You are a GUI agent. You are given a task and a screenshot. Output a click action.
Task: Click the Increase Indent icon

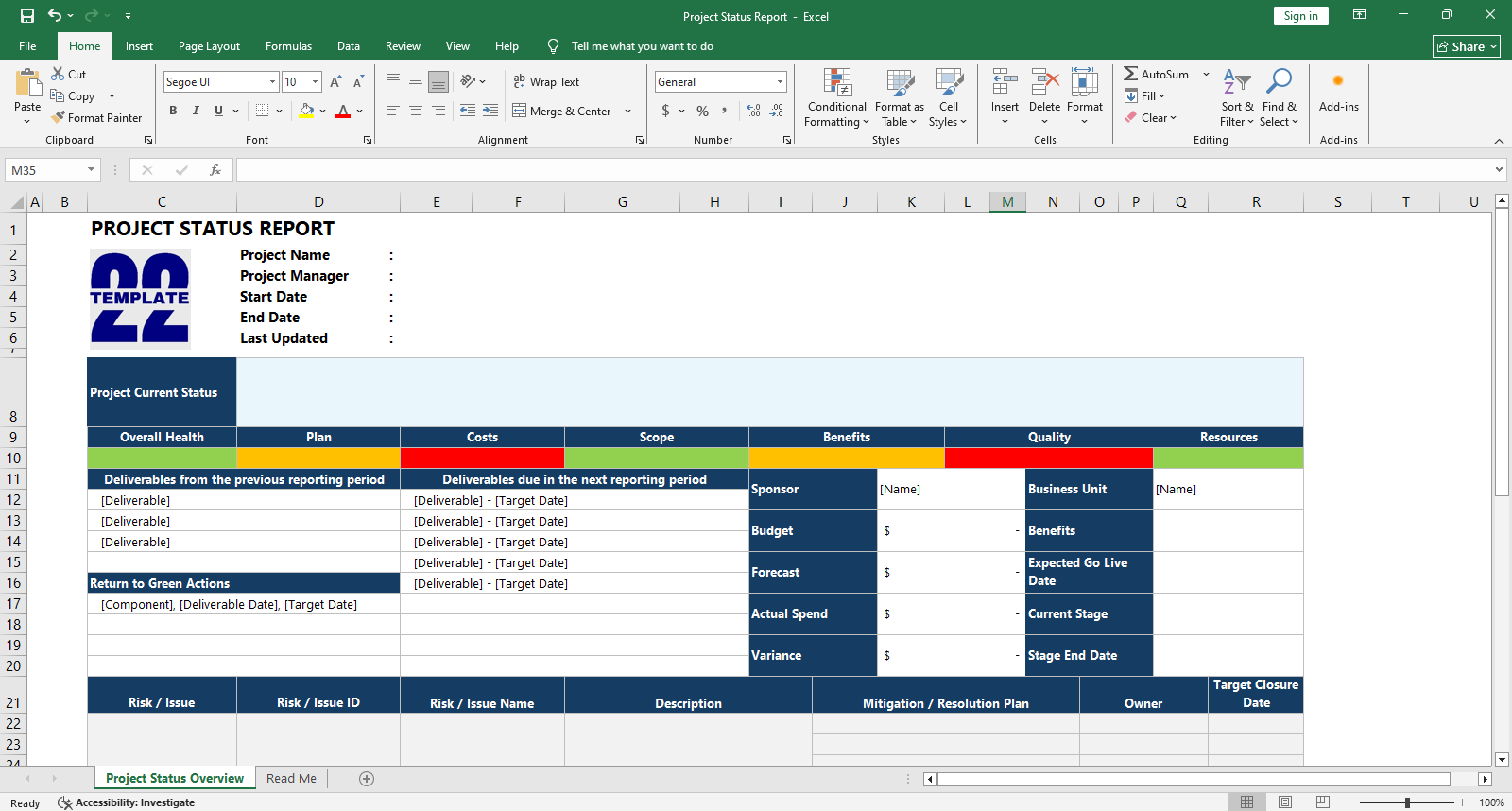tap(490, 111)
